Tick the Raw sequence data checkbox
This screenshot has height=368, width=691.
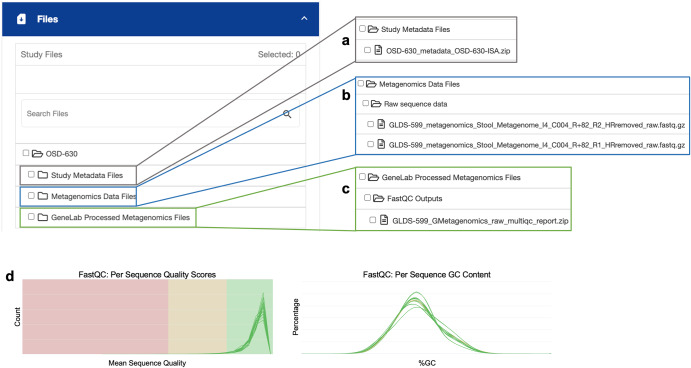click(x=365, y=103)
